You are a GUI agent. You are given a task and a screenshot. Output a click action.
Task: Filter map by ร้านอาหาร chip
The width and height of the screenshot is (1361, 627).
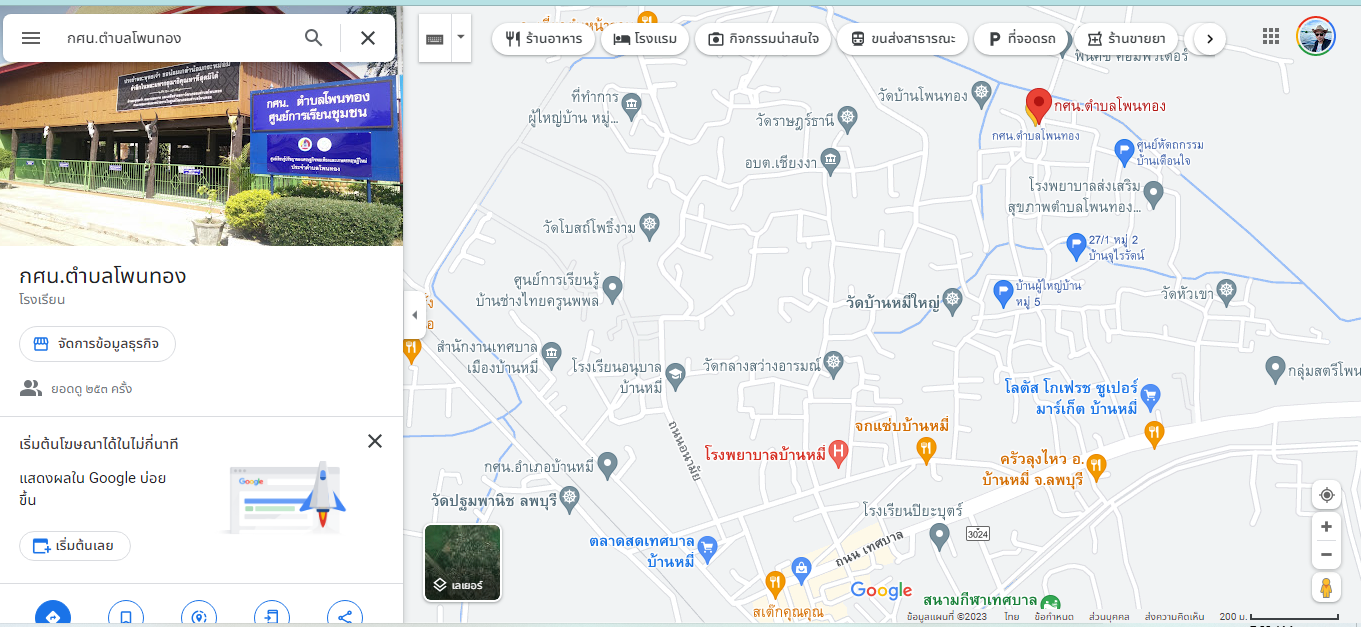pyautogui.click(x=543, y=39)
